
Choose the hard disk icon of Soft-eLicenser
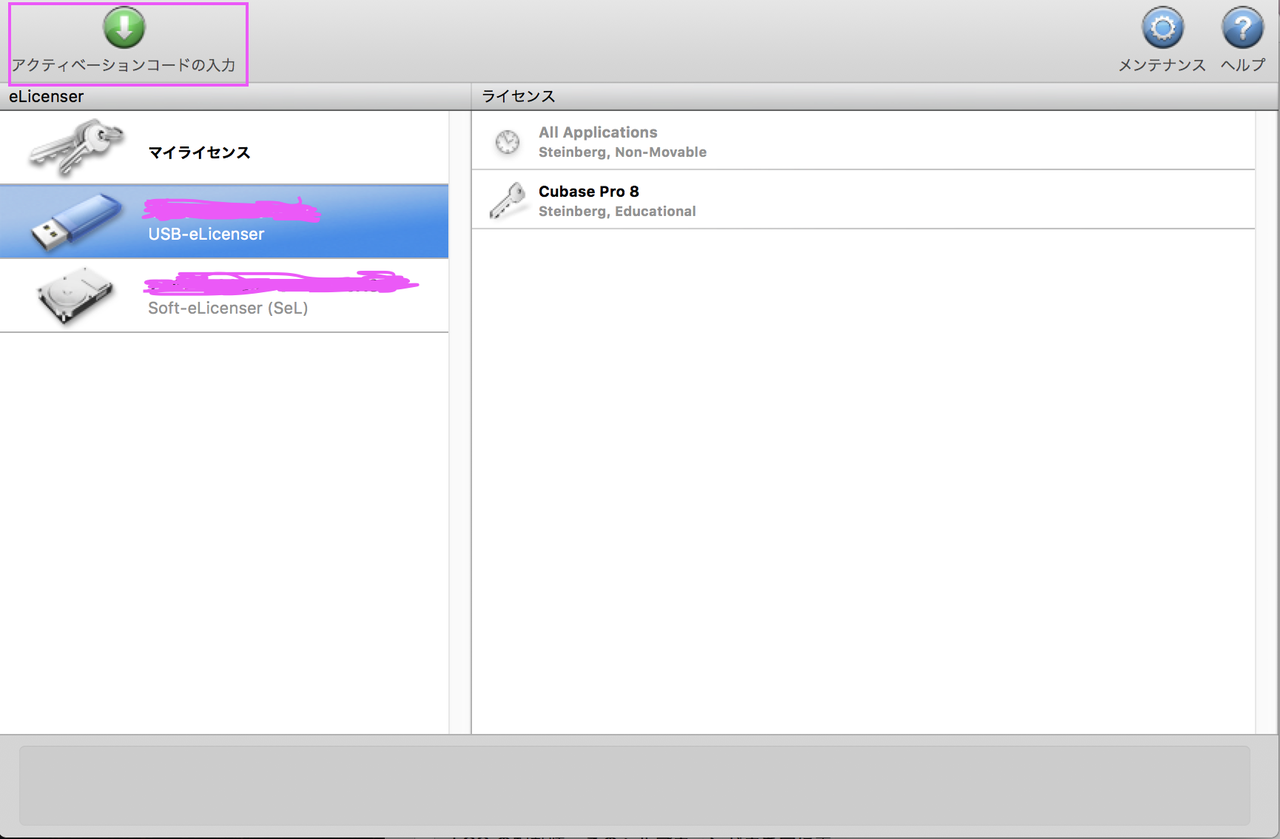click(x=76, y=295)
